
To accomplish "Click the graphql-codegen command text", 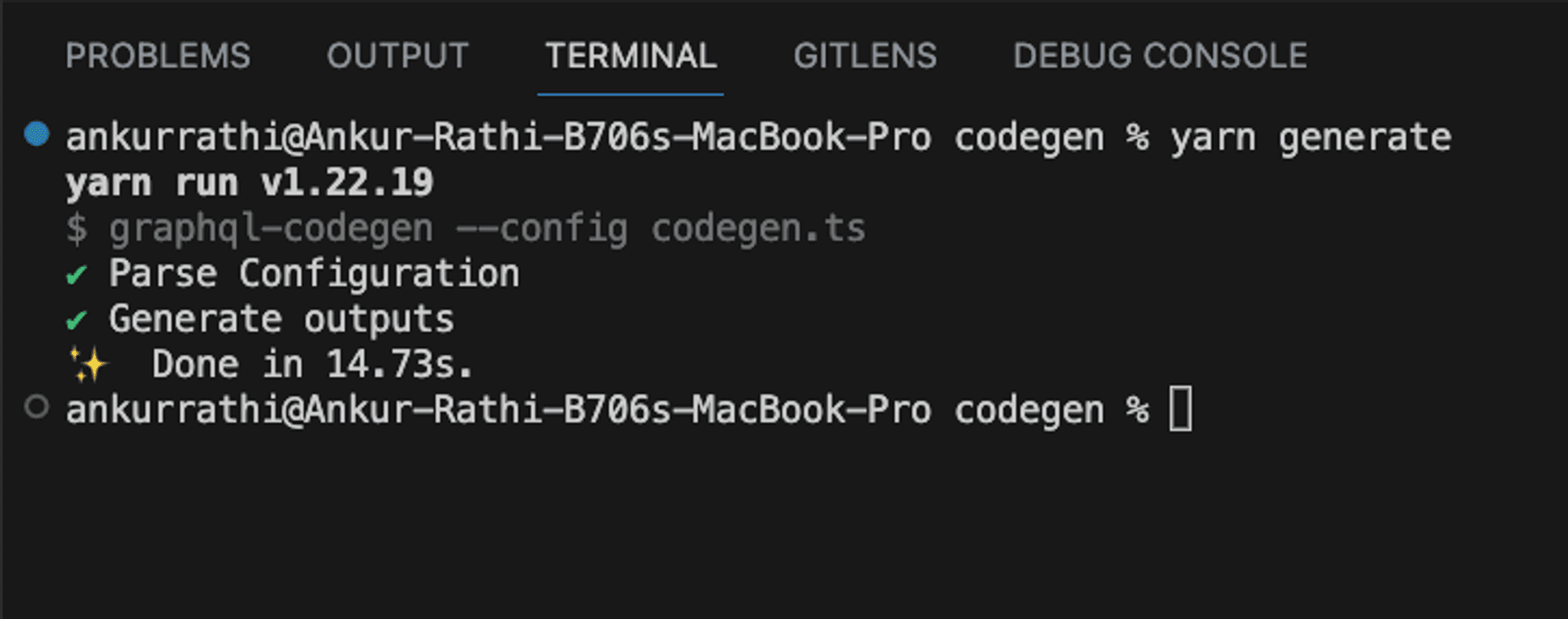I will click(x=270, y=229).
